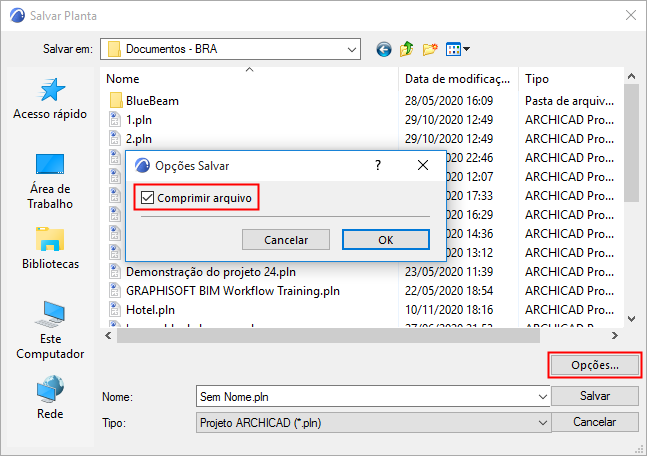The width and height of the screenshot is (647, 456).
Task: Select the 2.pln file icon
Action: (115, 139)
